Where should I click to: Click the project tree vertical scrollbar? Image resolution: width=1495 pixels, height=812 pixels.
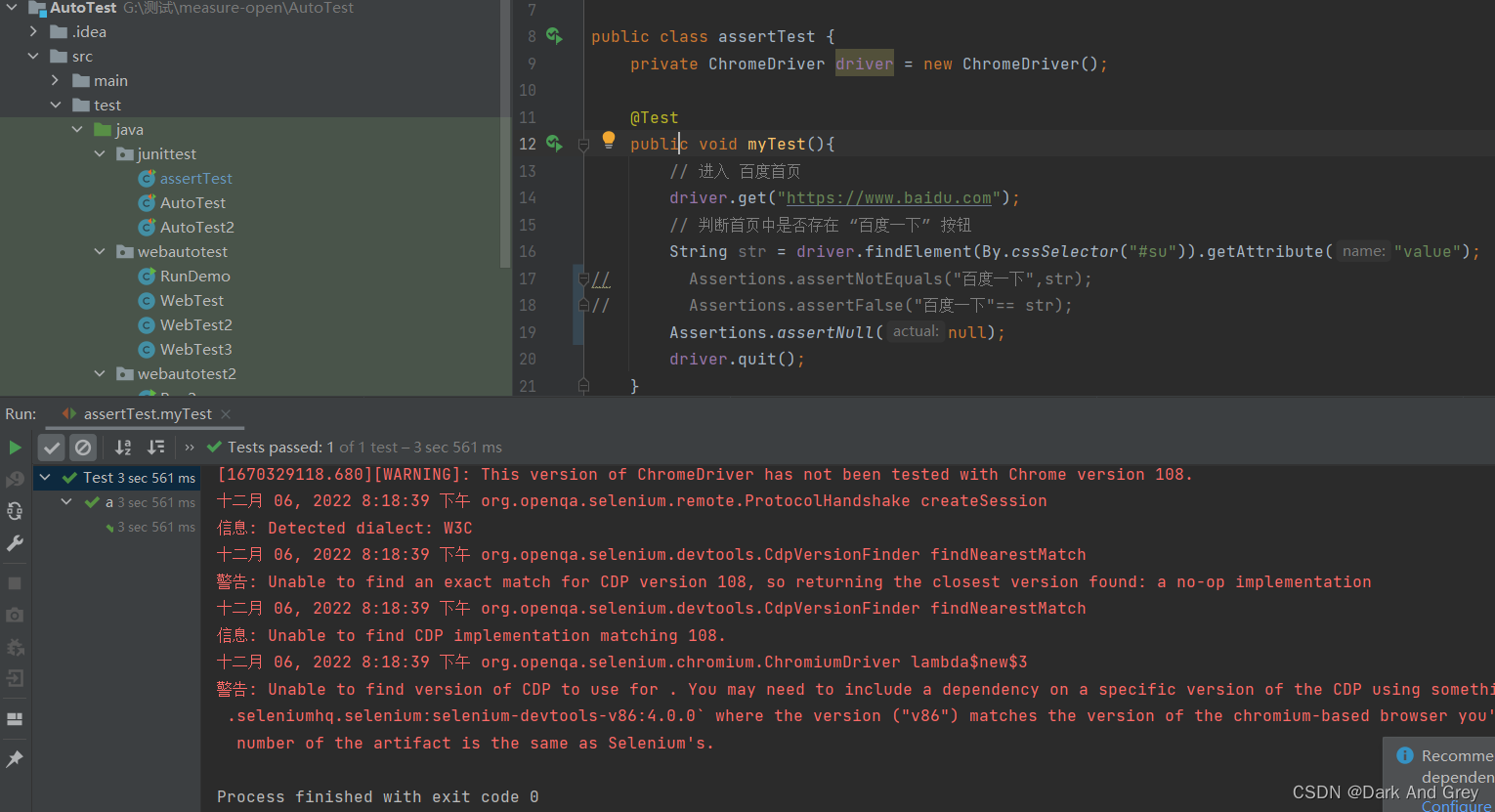click(505, 134)
